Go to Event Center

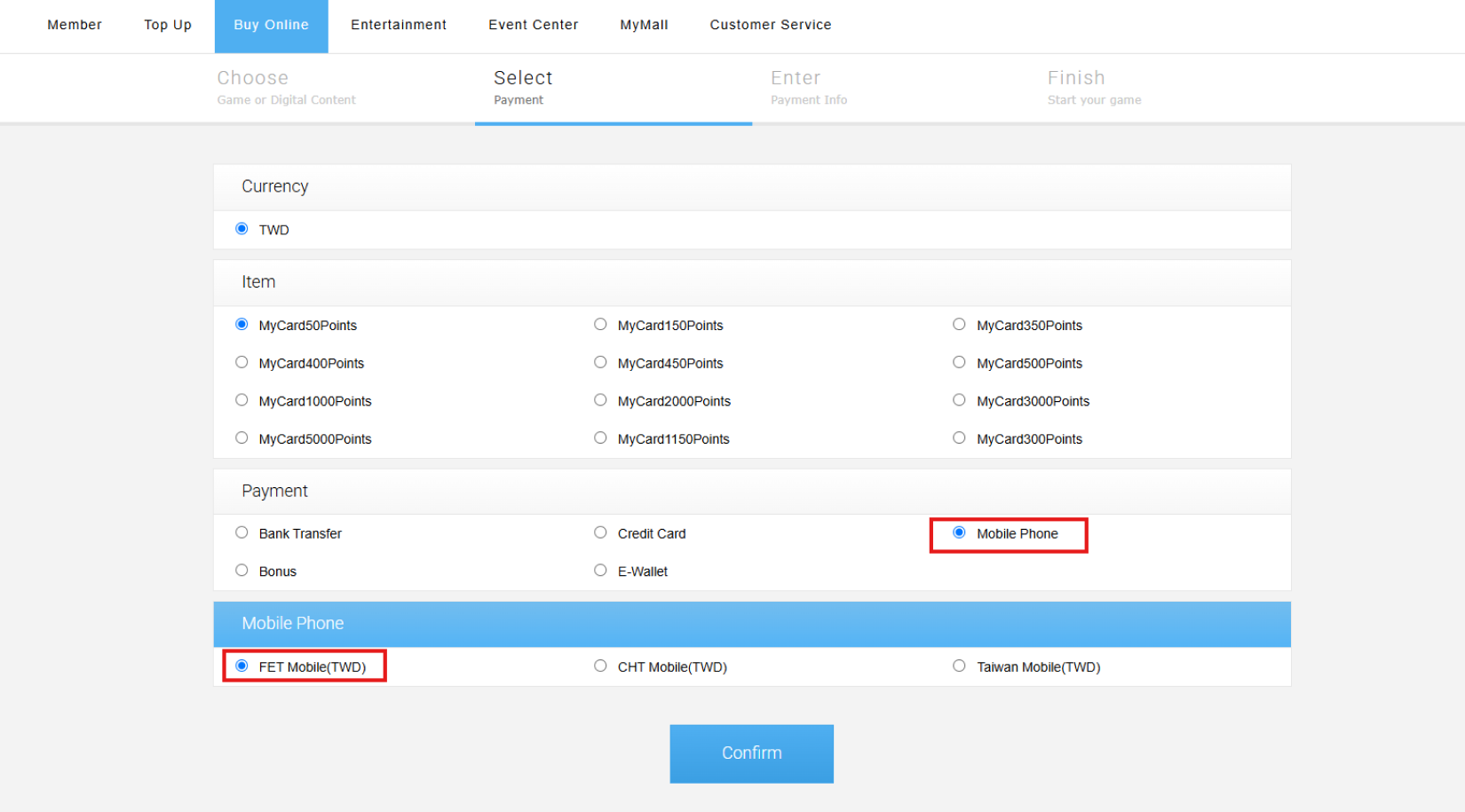(533, 25)
